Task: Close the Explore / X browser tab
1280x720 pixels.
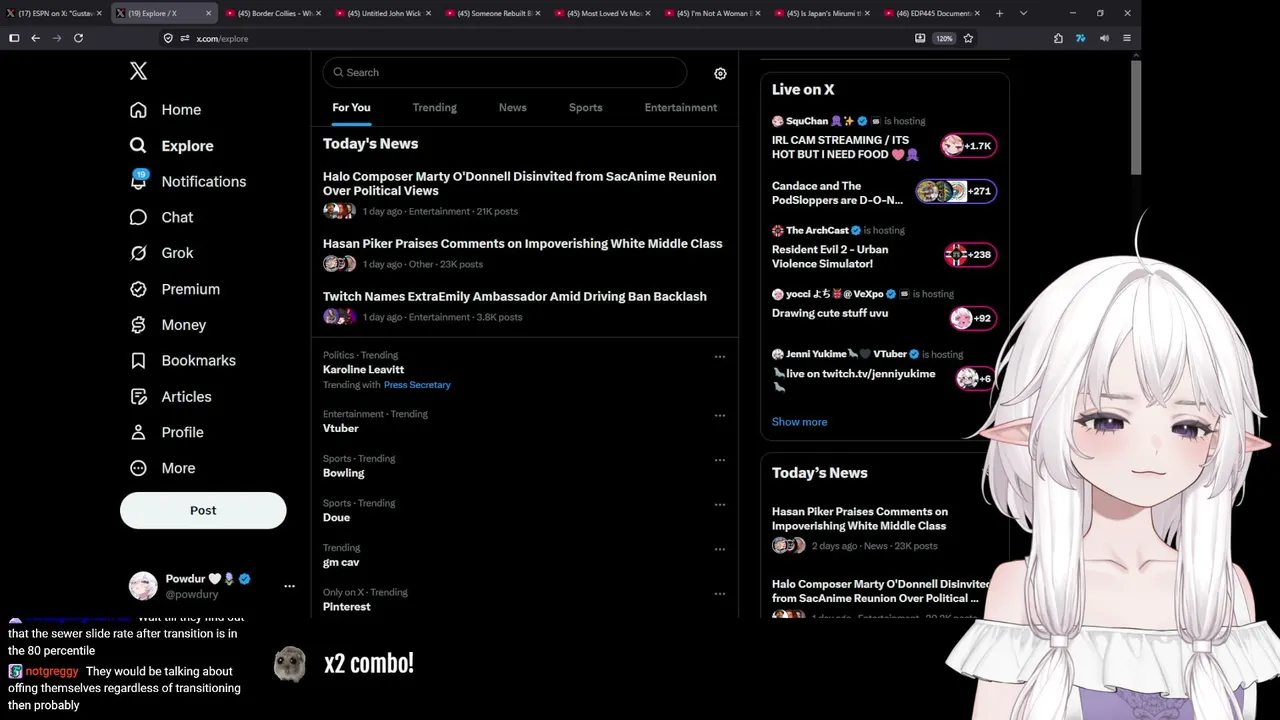Action: pyautogui.click(x=208, y=13)
